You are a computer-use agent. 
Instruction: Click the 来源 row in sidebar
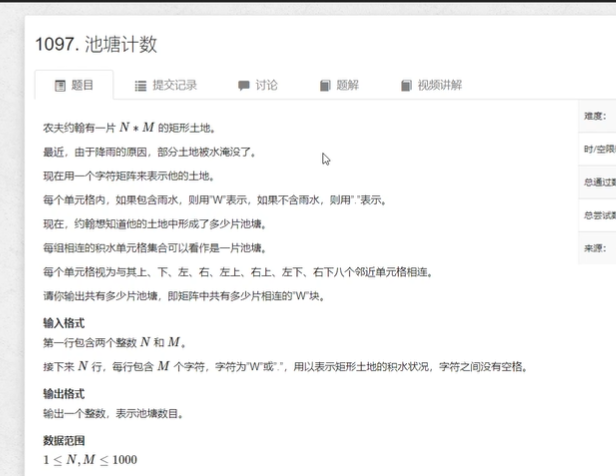tap(597, 248)
